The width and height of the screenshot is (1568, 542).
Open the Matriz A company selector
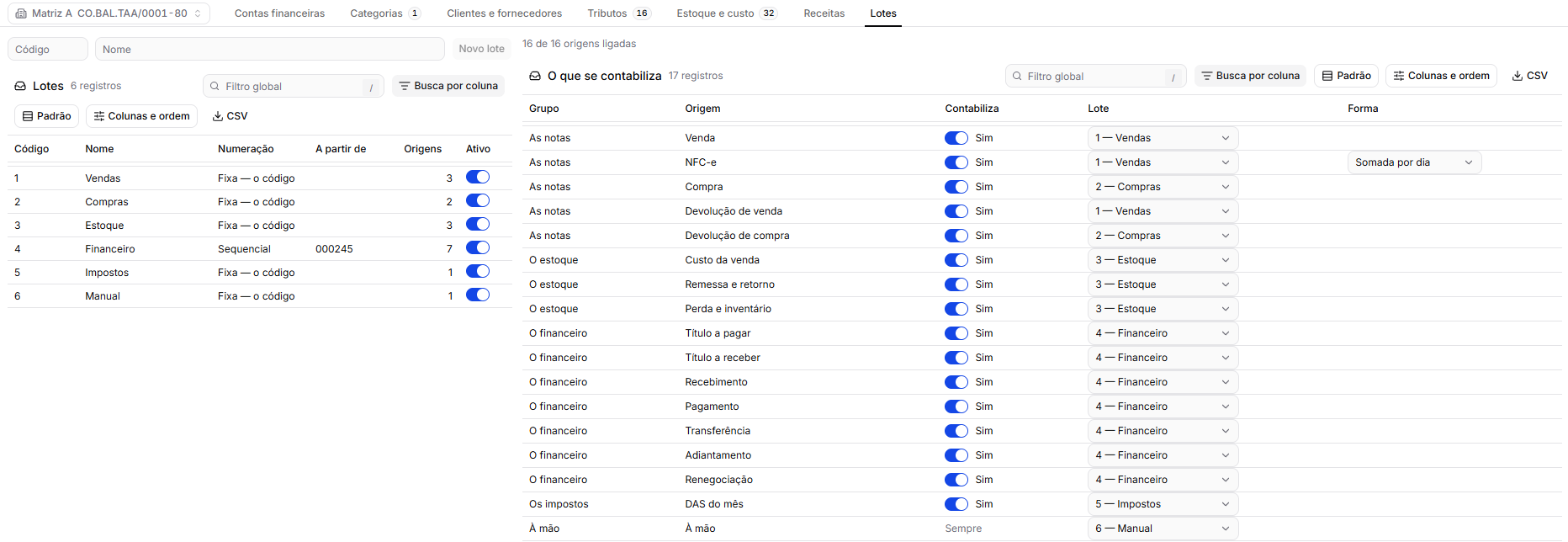109,14
